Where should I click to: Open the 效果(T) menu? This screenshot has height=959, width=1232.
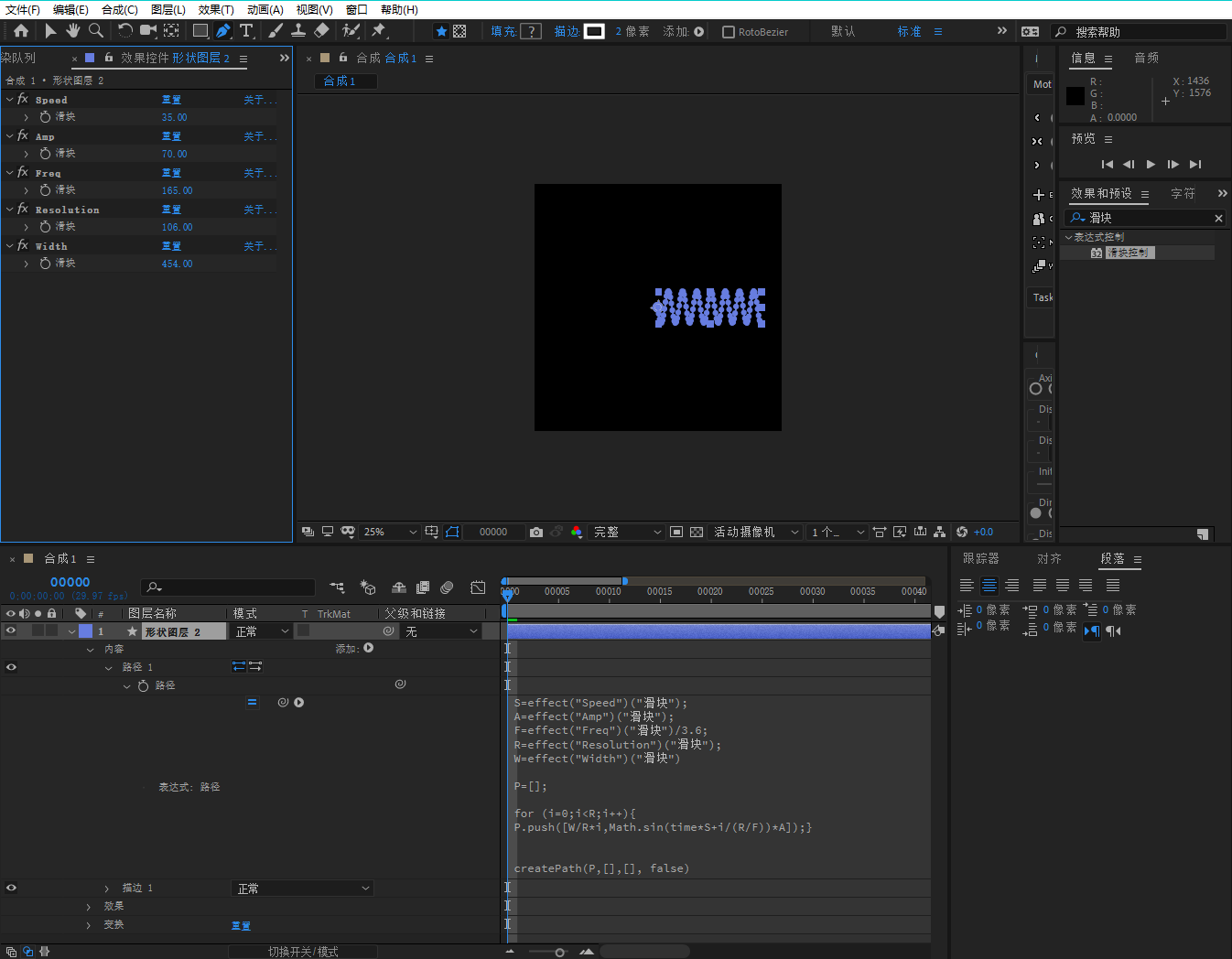click(x=216, y=9)
